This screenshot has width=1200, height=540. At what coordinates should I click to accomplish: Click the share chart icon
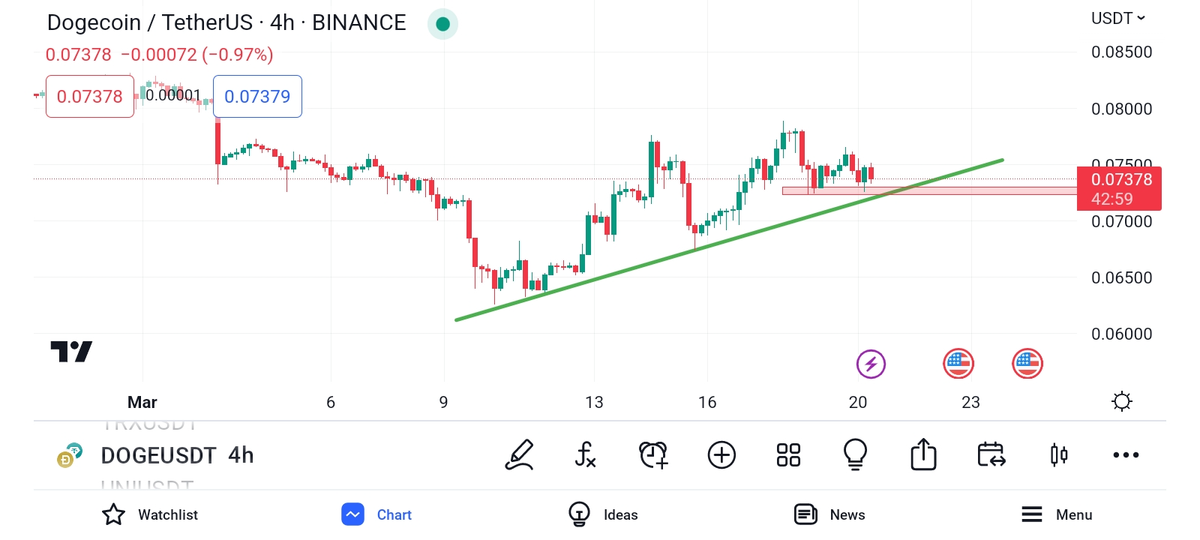(x=923, y=455)
